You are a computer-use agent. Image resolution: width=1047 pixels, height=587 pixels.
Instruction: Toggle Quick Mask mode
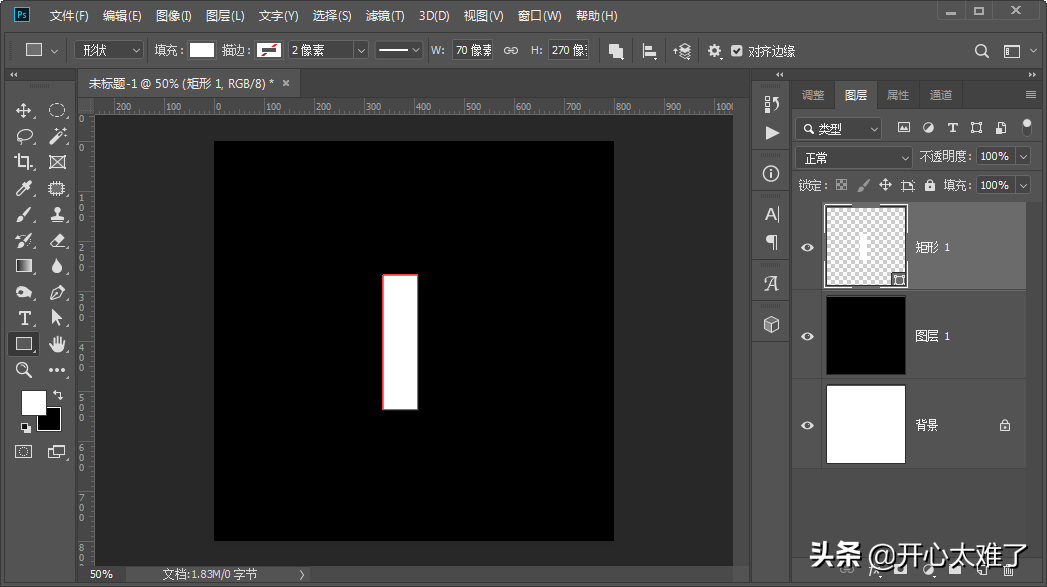pyautogui.click(x=23, y=452)
